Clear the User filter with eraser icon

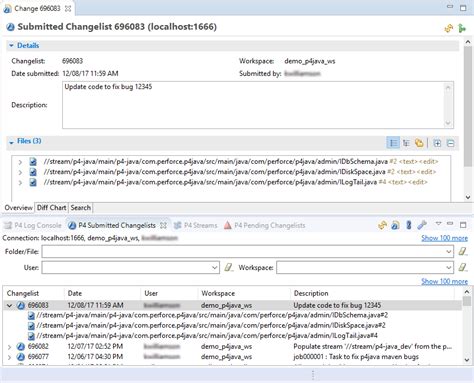229,267
